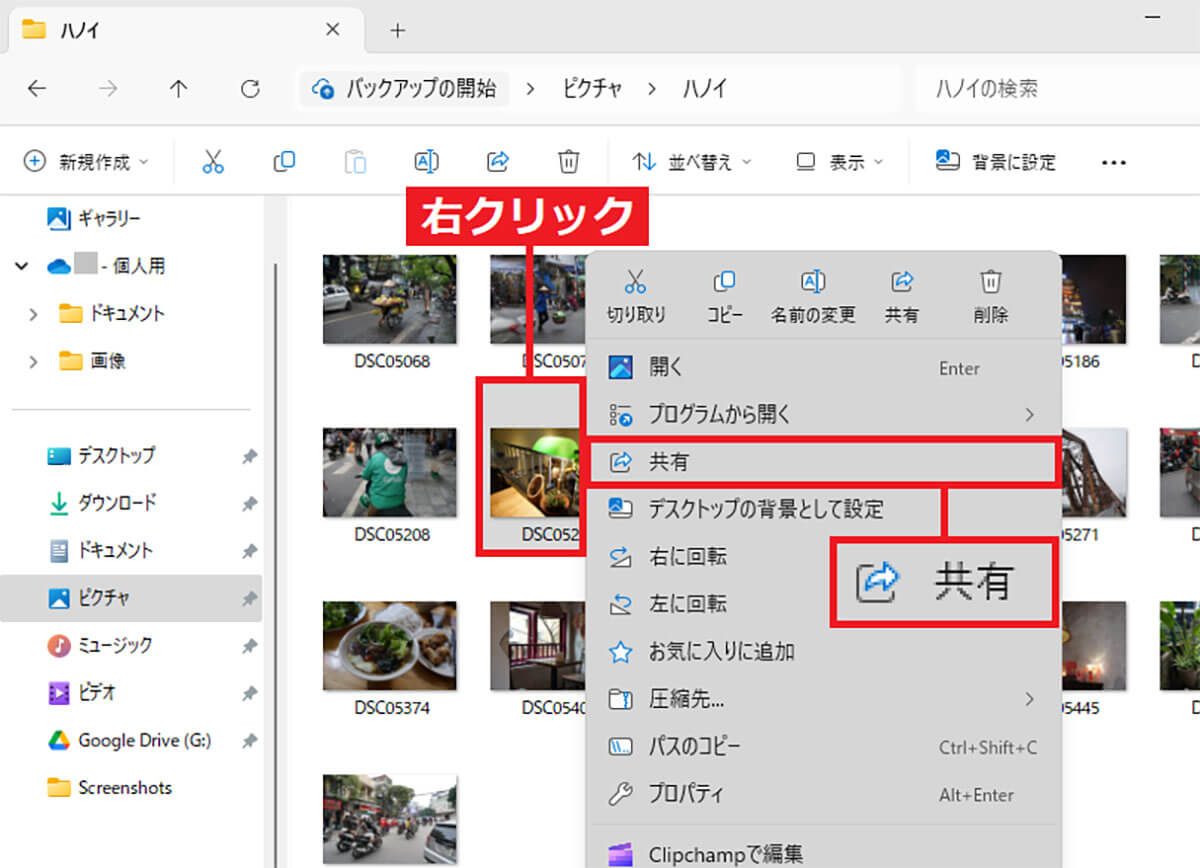Select 開く in the context menu
Viewport: 1200px width, 868px height.
[x=822, y=368]
